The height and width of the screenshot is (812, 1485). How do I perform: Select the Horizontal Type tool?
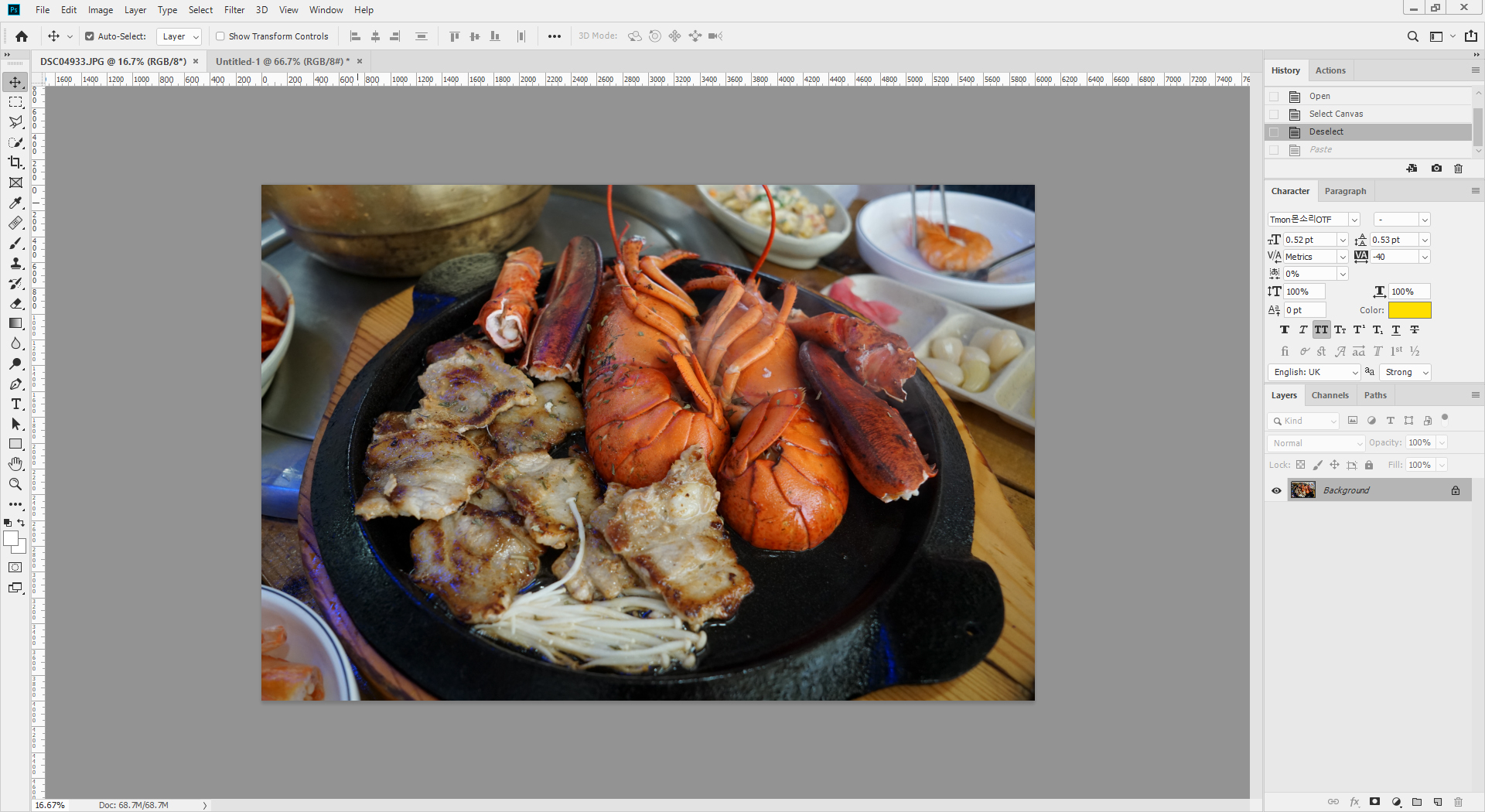(x=15, y=404)
